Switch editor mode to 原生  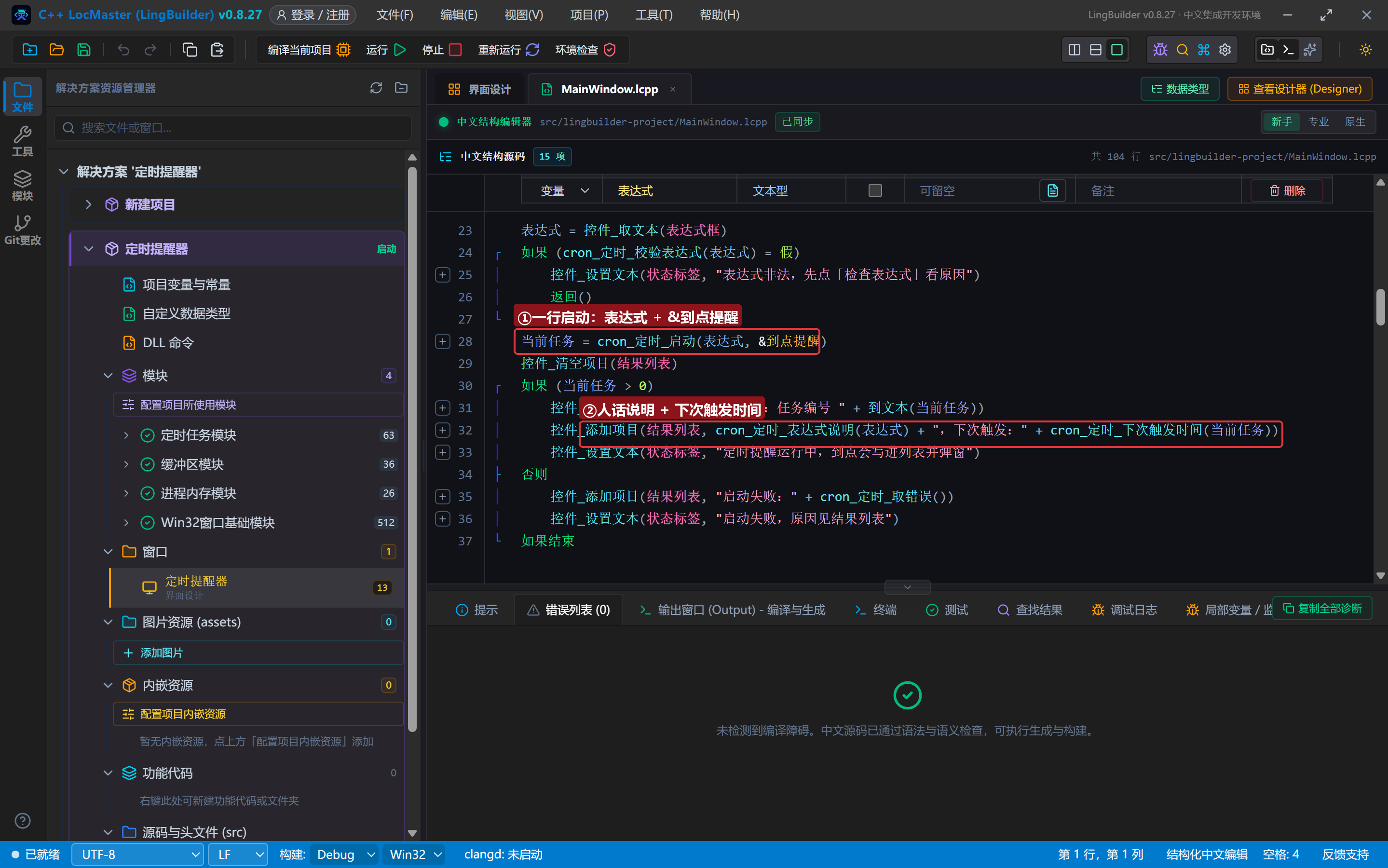(x=1355, y=122)
